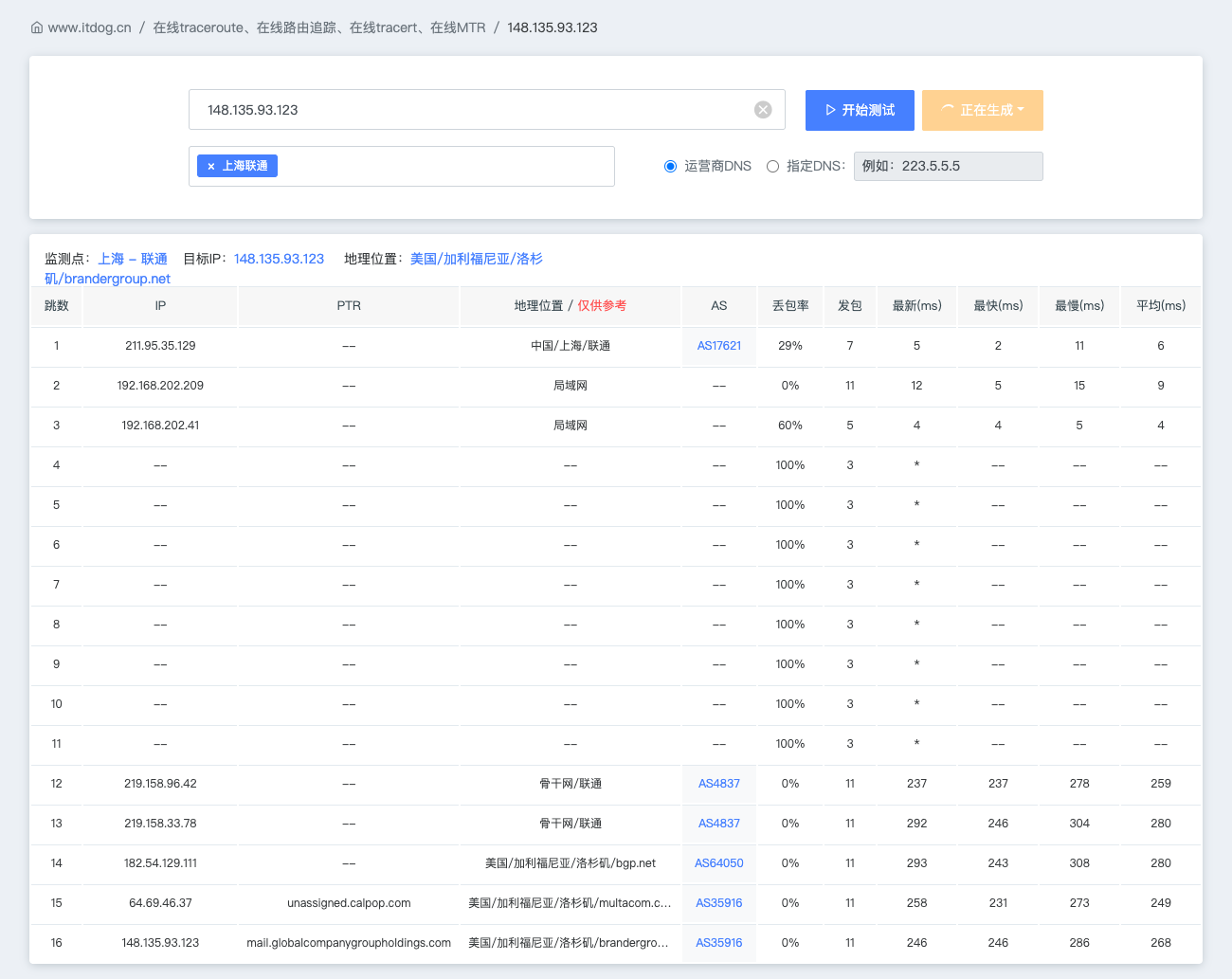Focus the target IP address input
Screen dimensions: 1232x979
pos(487,110)
